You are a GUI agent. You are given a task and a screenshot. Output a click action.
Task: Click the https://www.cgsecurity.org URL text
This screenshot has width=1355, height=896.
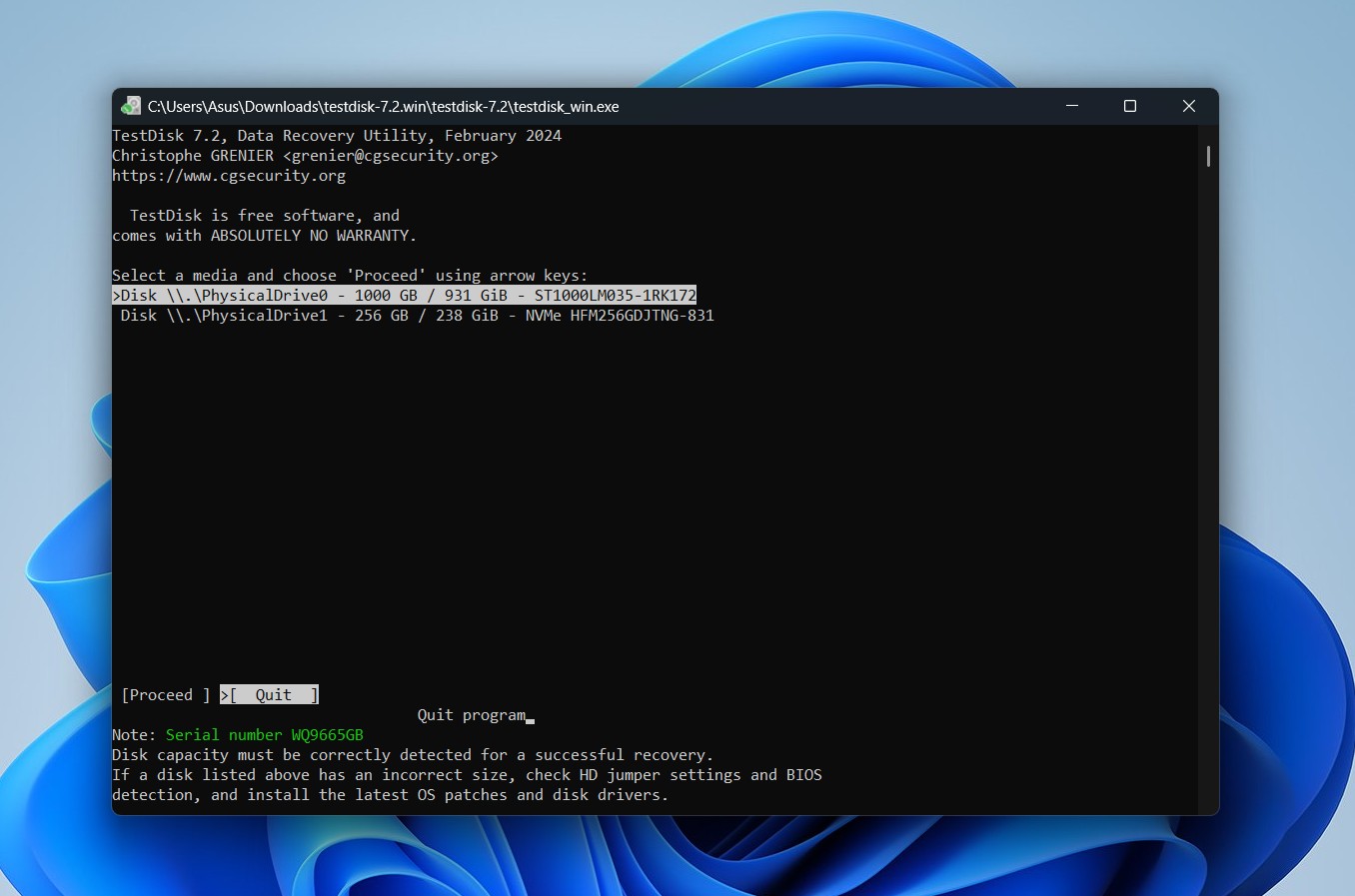point(229,176)
